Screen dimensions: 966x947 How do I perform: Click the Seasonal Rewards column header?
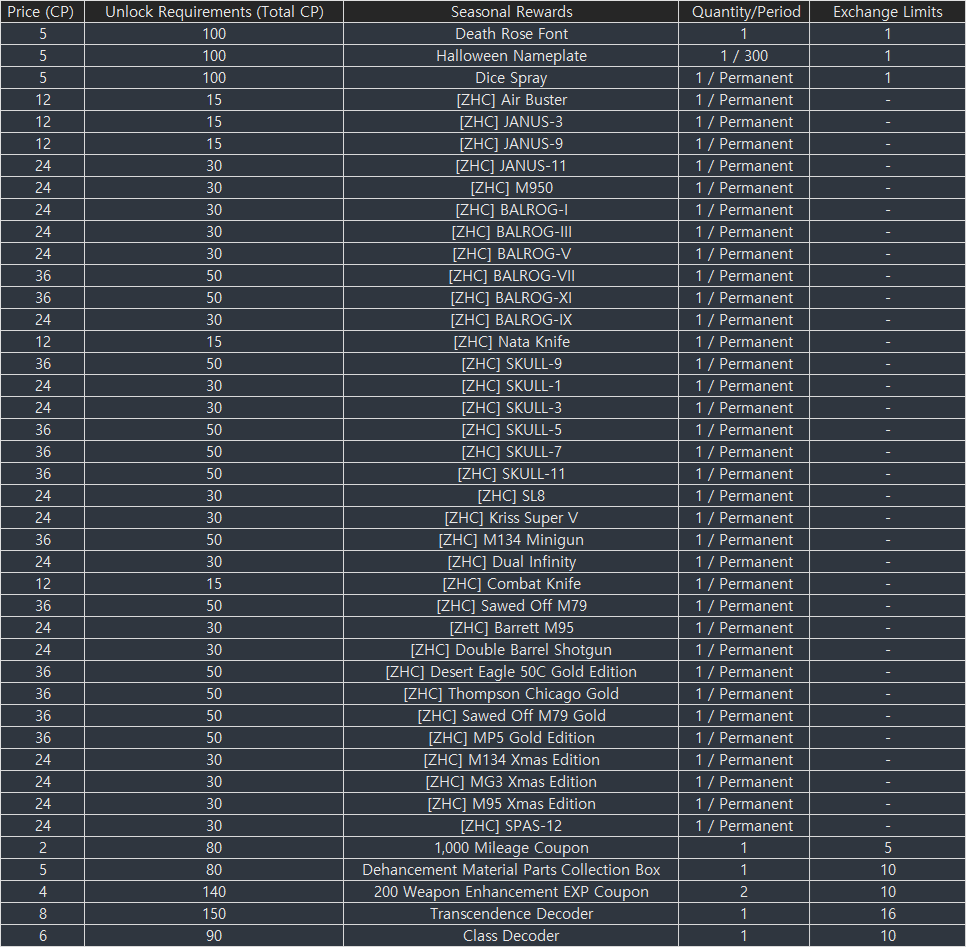(x=511, y=12)
